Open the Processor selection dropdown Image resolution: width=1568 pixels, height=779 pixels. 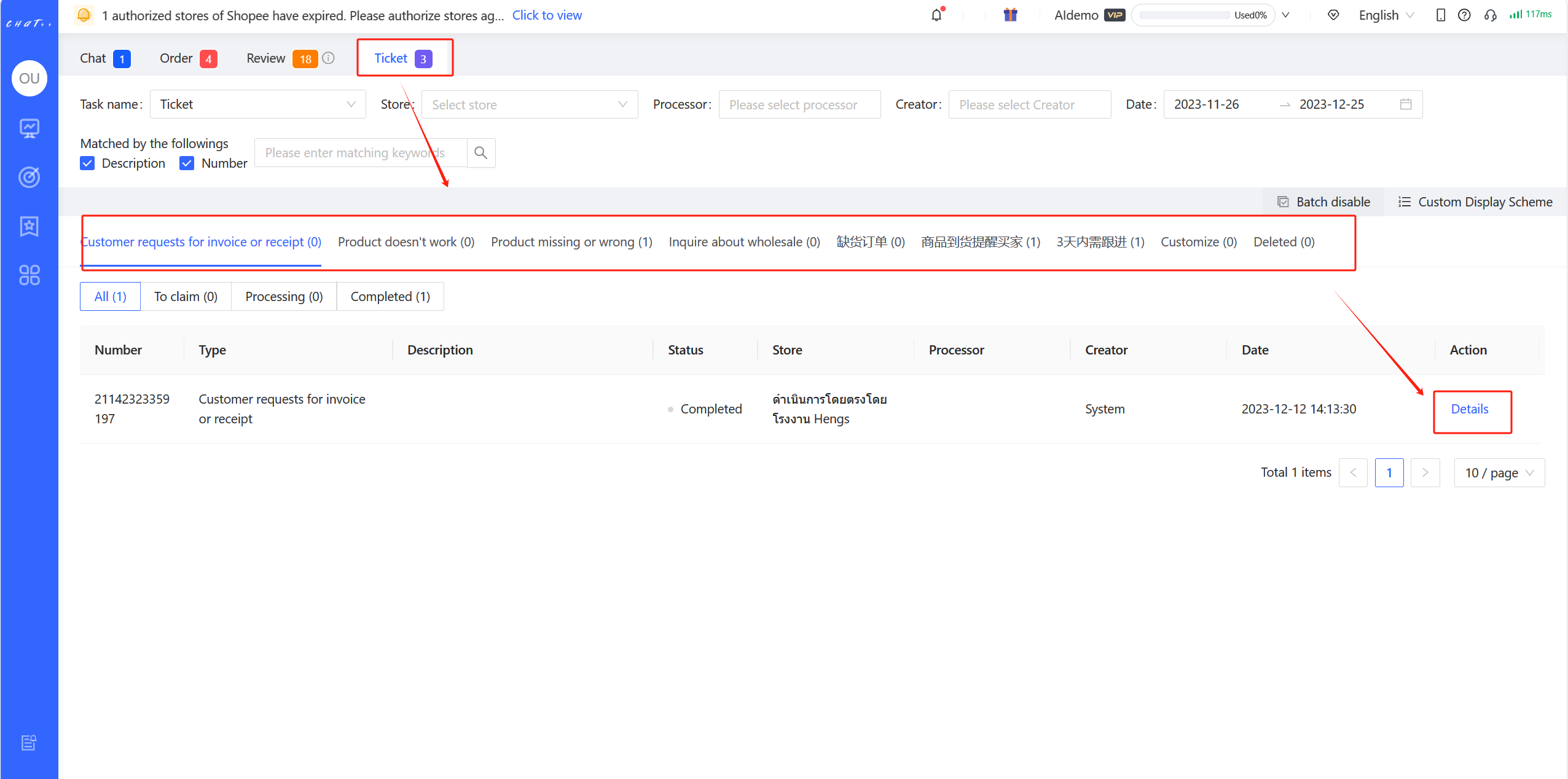[799, 104]
